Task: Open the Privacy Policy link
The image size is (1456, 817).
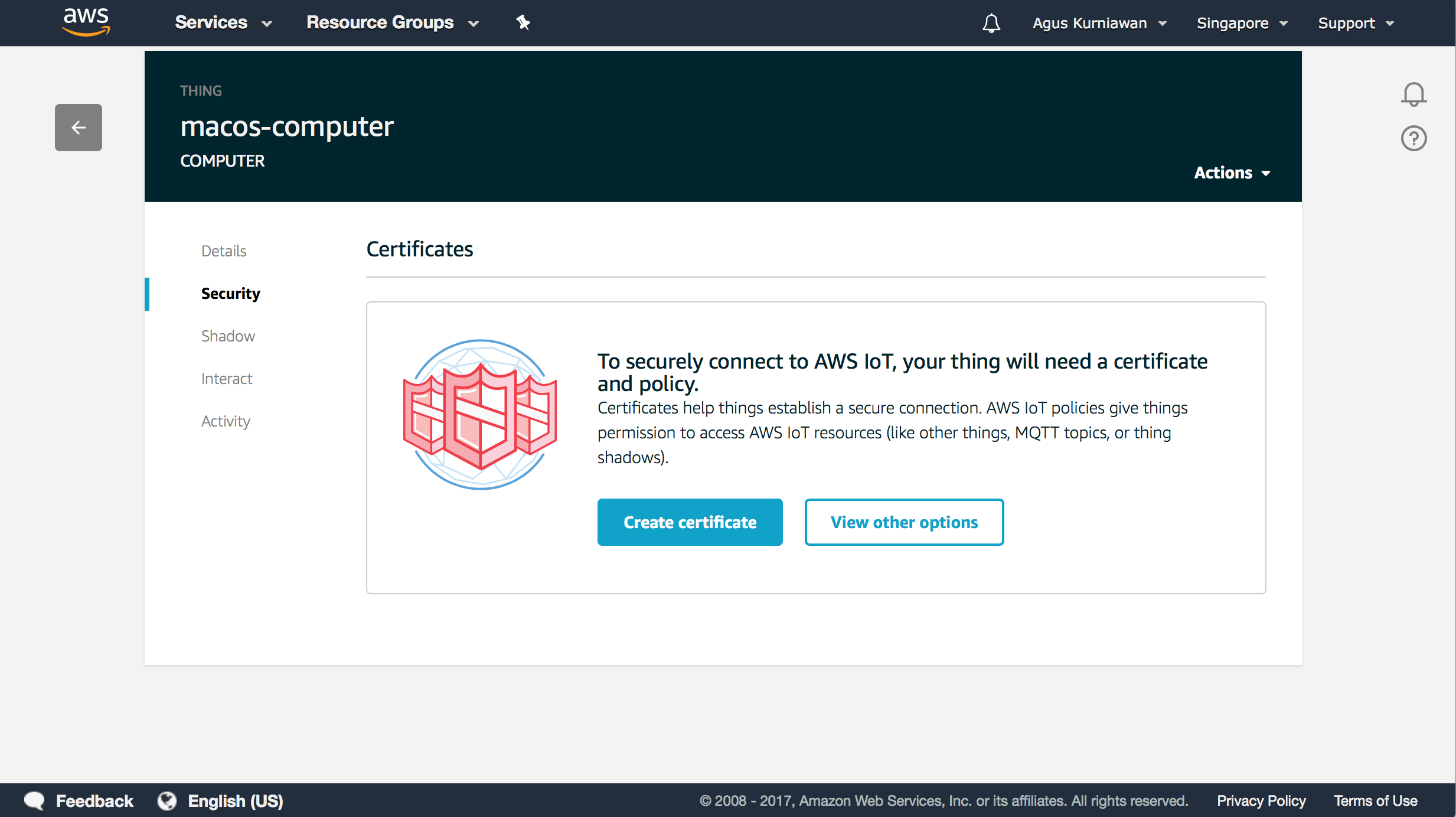Action: pos(1261,801)
